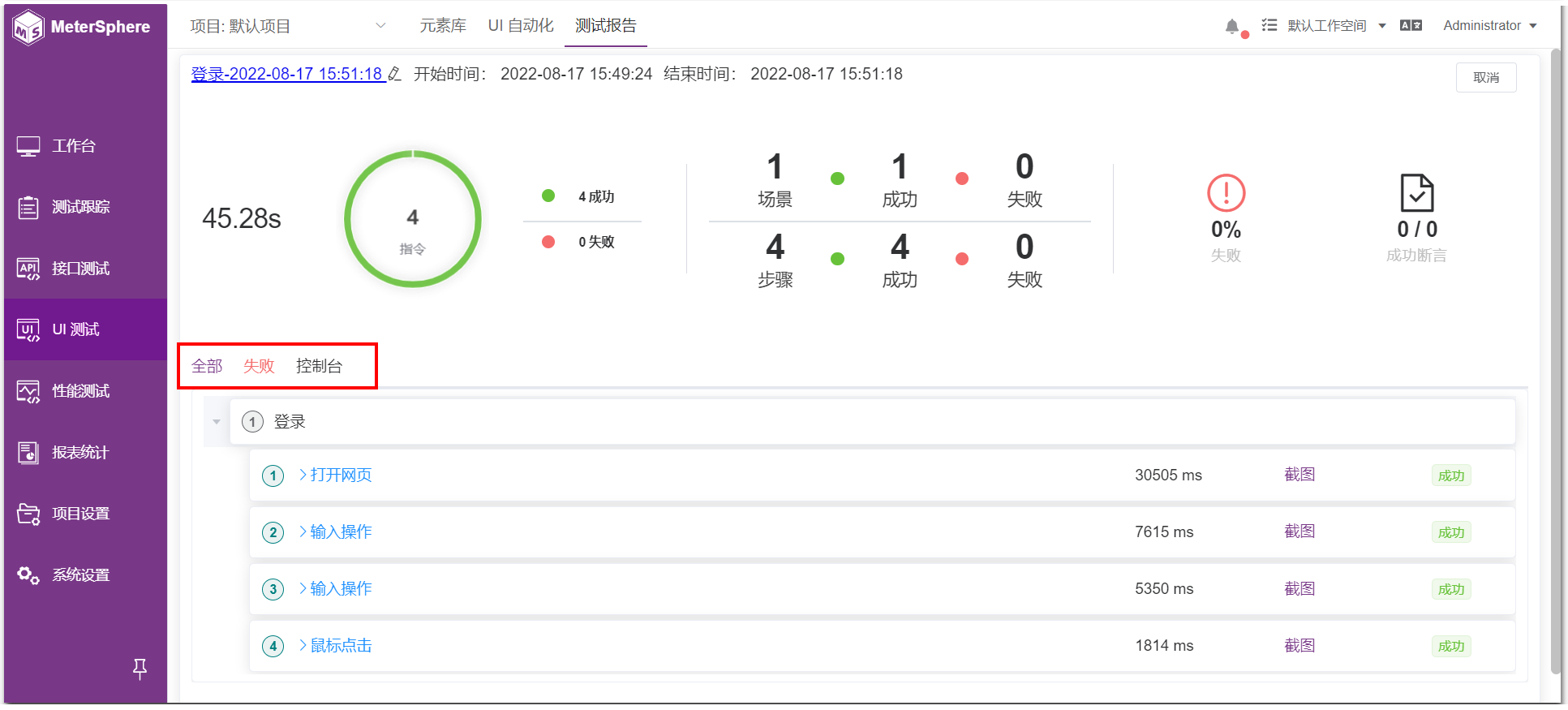1568x710 pixels.
Task: Expand the 鼠标点击 step
Action: 335,646
